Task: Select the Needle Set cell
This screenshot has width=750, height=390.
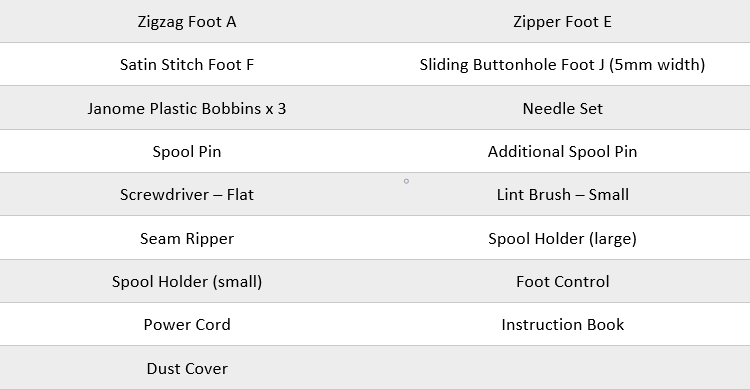Action: point(562,109)
